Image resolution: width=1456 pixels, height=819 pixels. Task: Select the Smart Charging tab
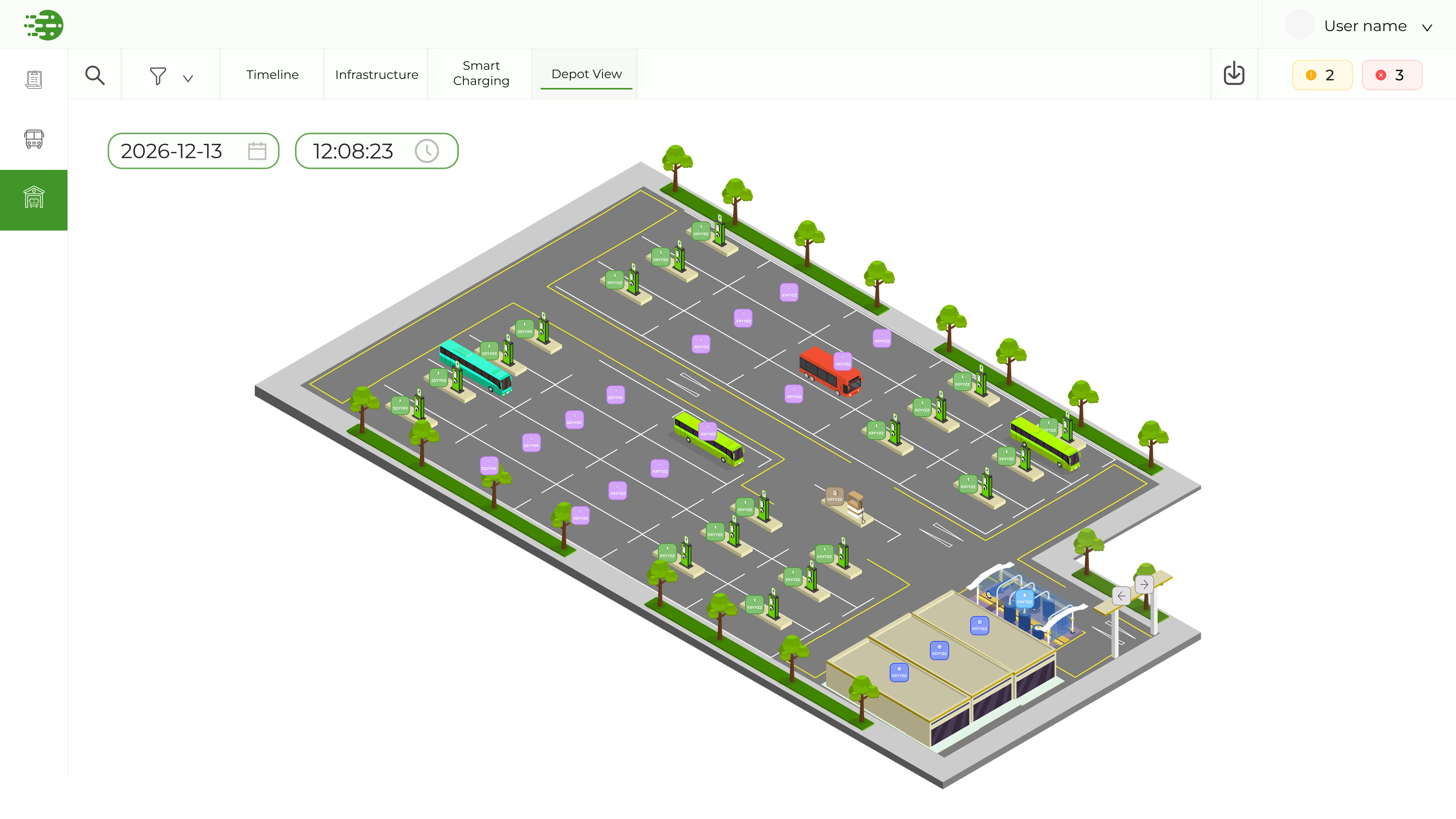(x=481, y=74)
